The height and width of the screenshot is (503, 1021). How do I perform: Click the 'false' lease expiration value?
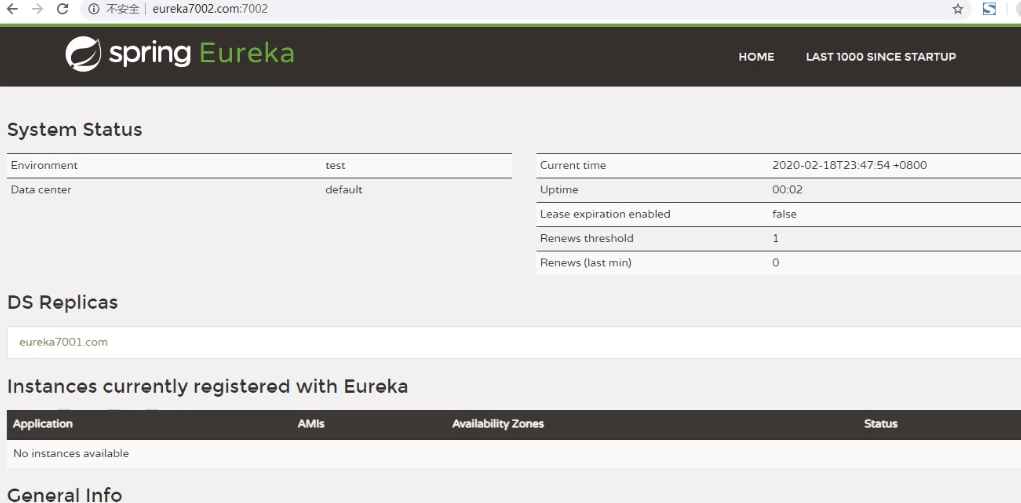coord(784,214)
